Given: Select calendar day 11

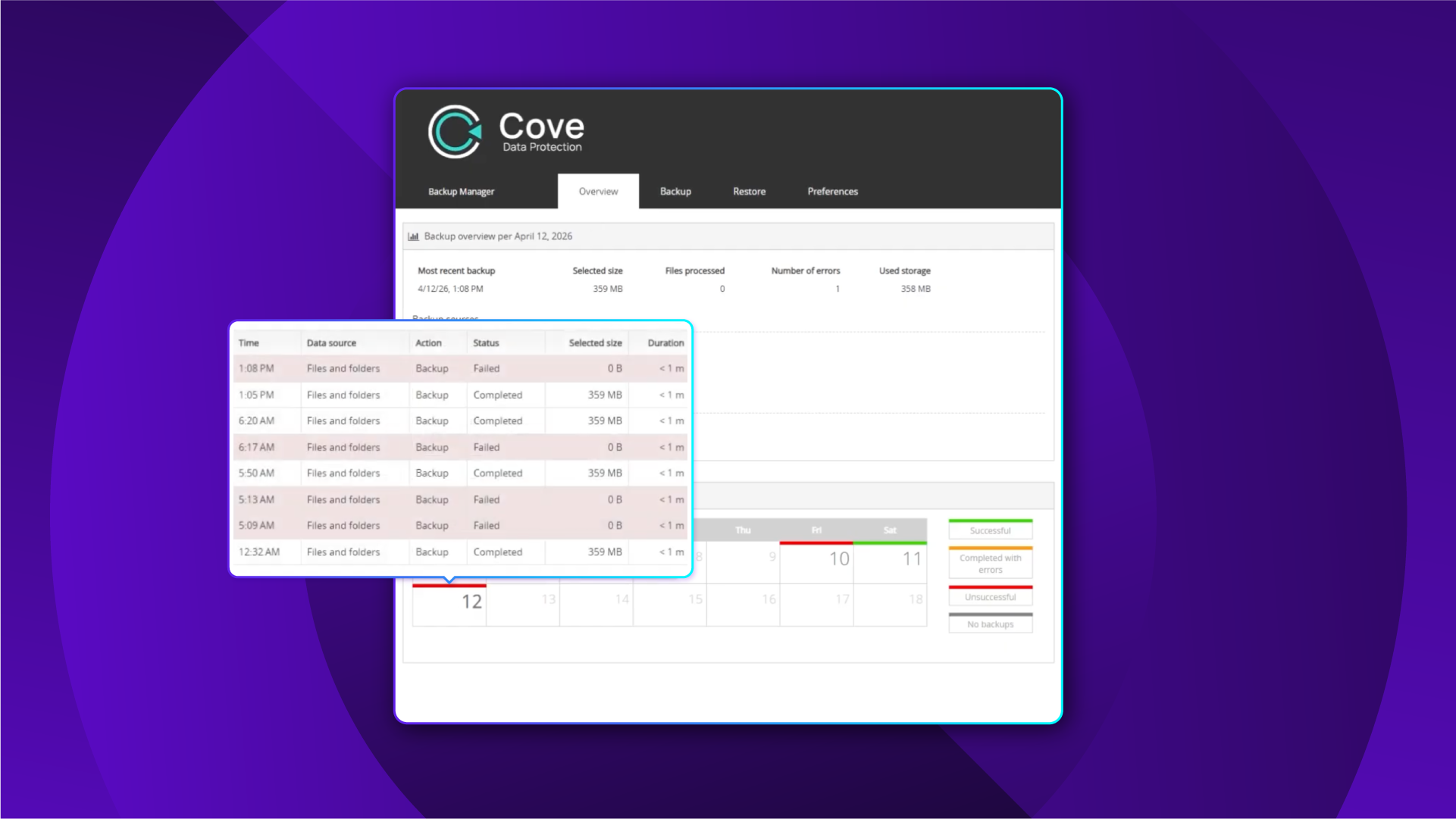Looking at the screenshot, I should coord(890,562).
